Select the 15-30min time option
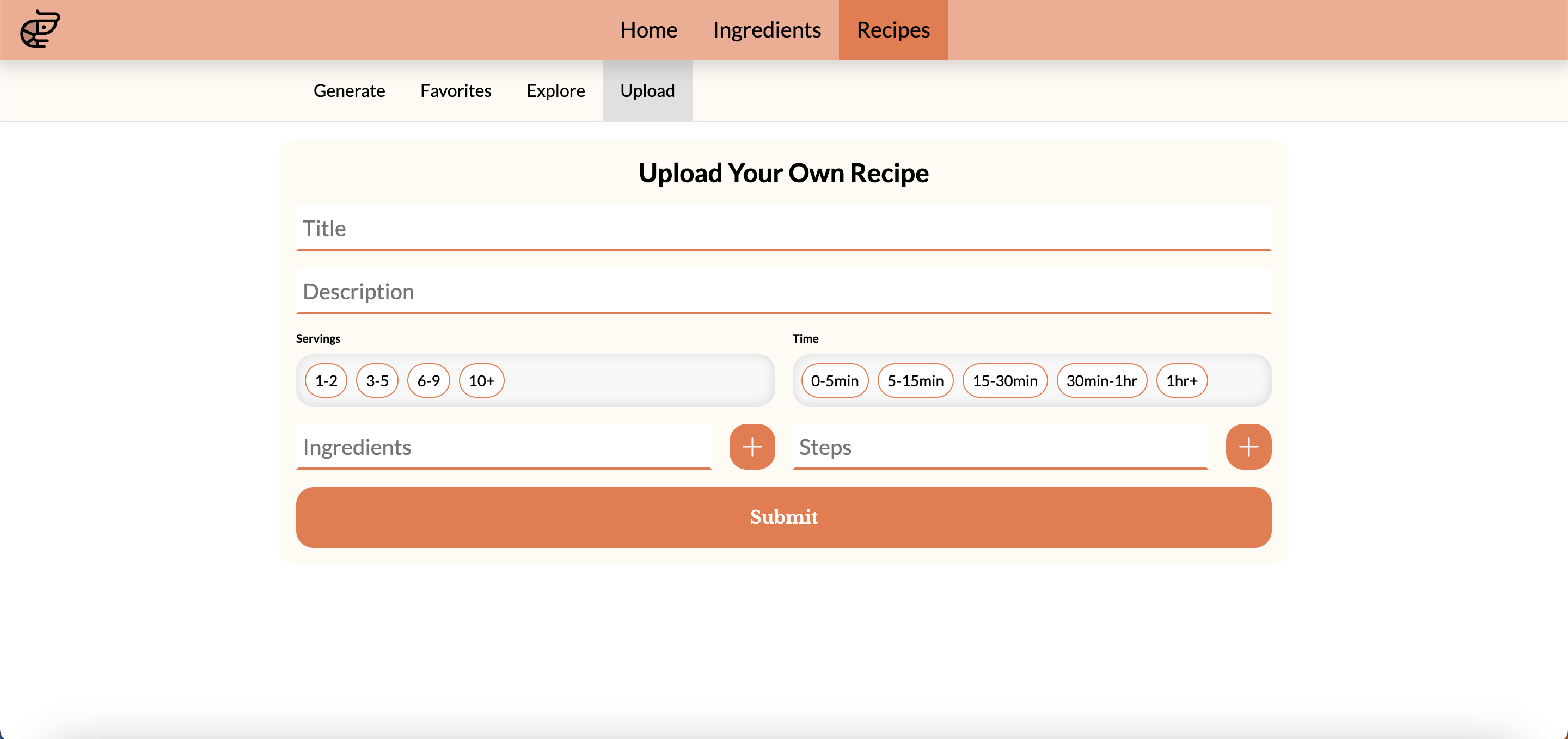The width and height of the screenshot is (1568, 739). pyautogui.click(x=1004, y=381)
